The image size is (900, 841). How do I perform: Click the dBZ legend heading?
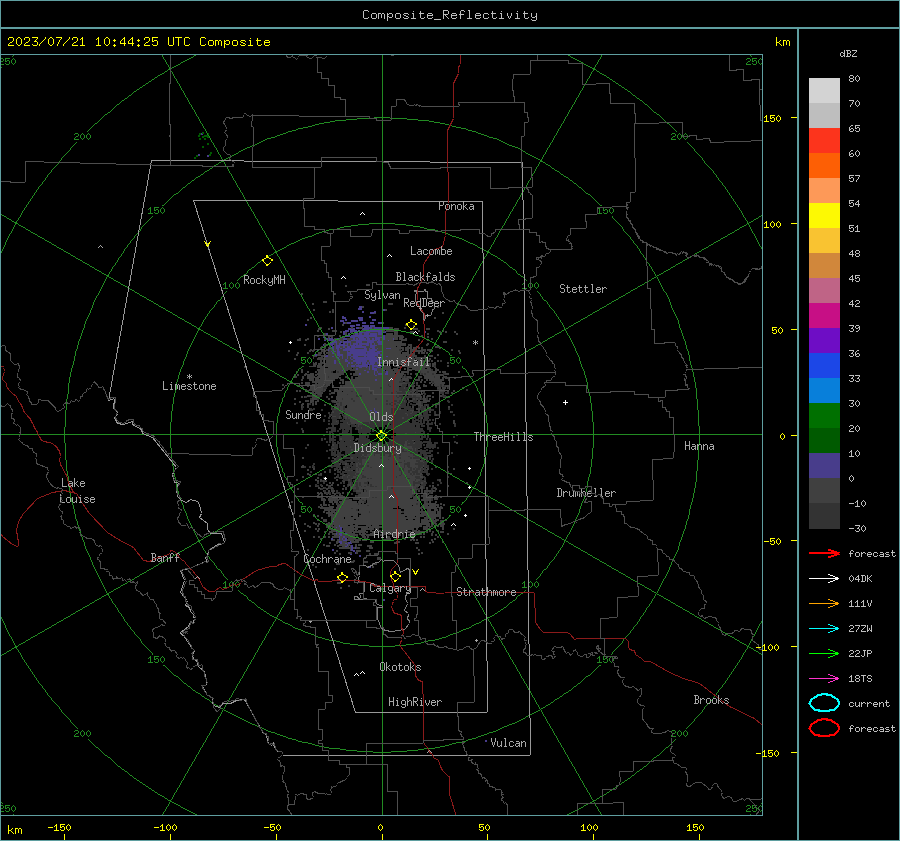[848, 54]
